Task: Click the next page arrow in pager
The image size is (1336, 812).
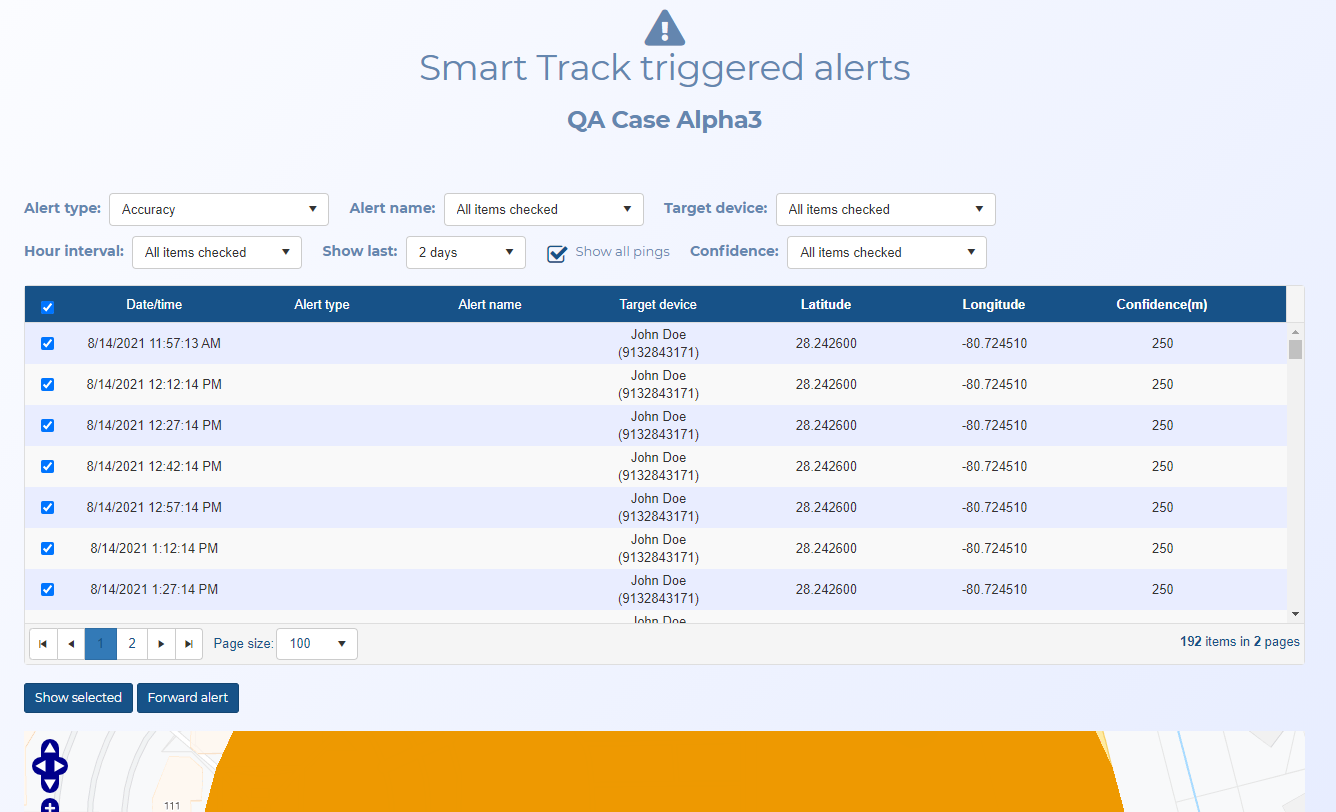Action: coord(161,644)
